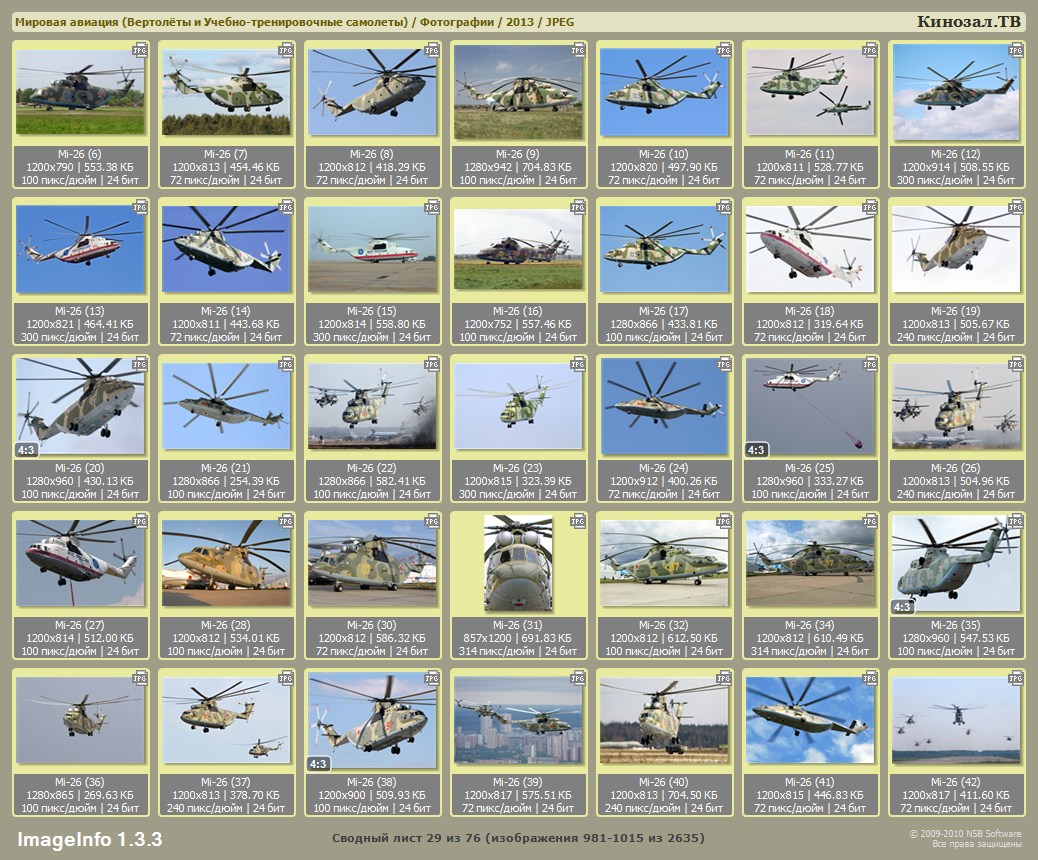
Task: Click the '1200x821 | 464.41 КБ' size text
Action: 79,324
